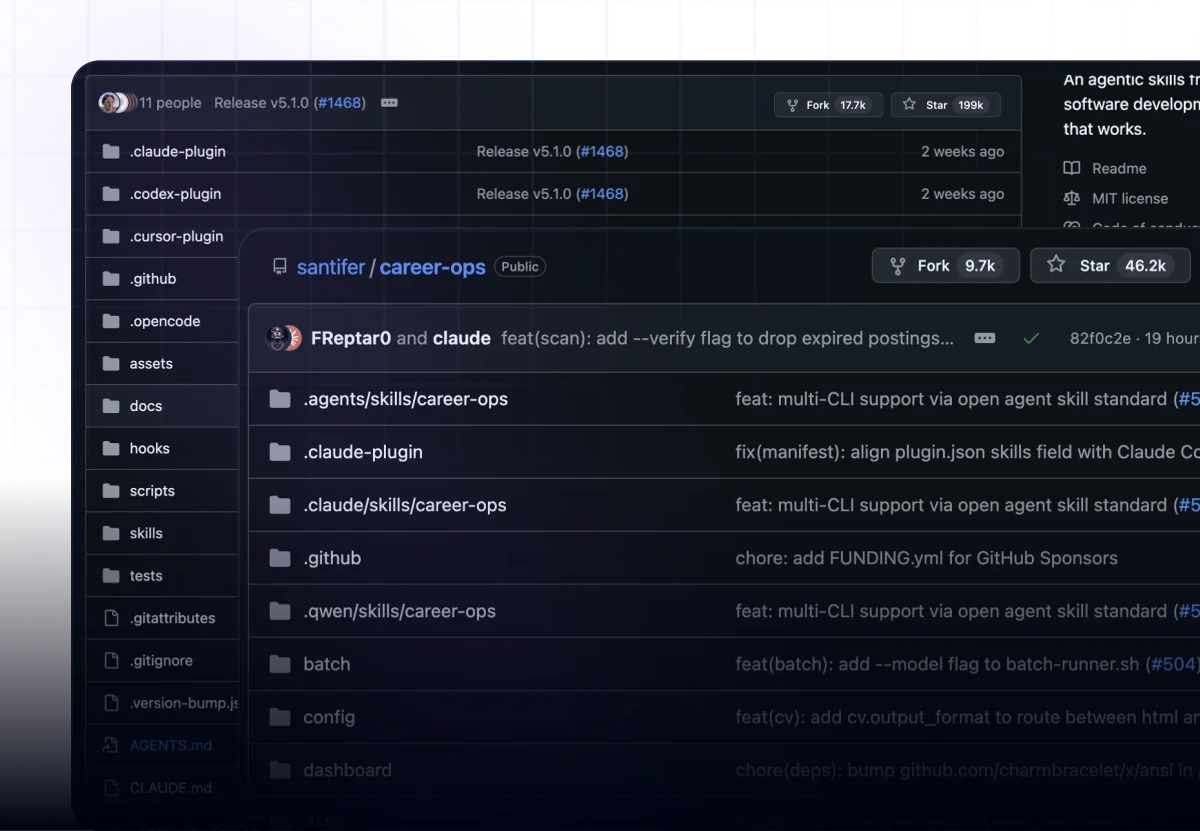Open #1468 link in back window header
The image size is (1200, 831).
[340, 103]
